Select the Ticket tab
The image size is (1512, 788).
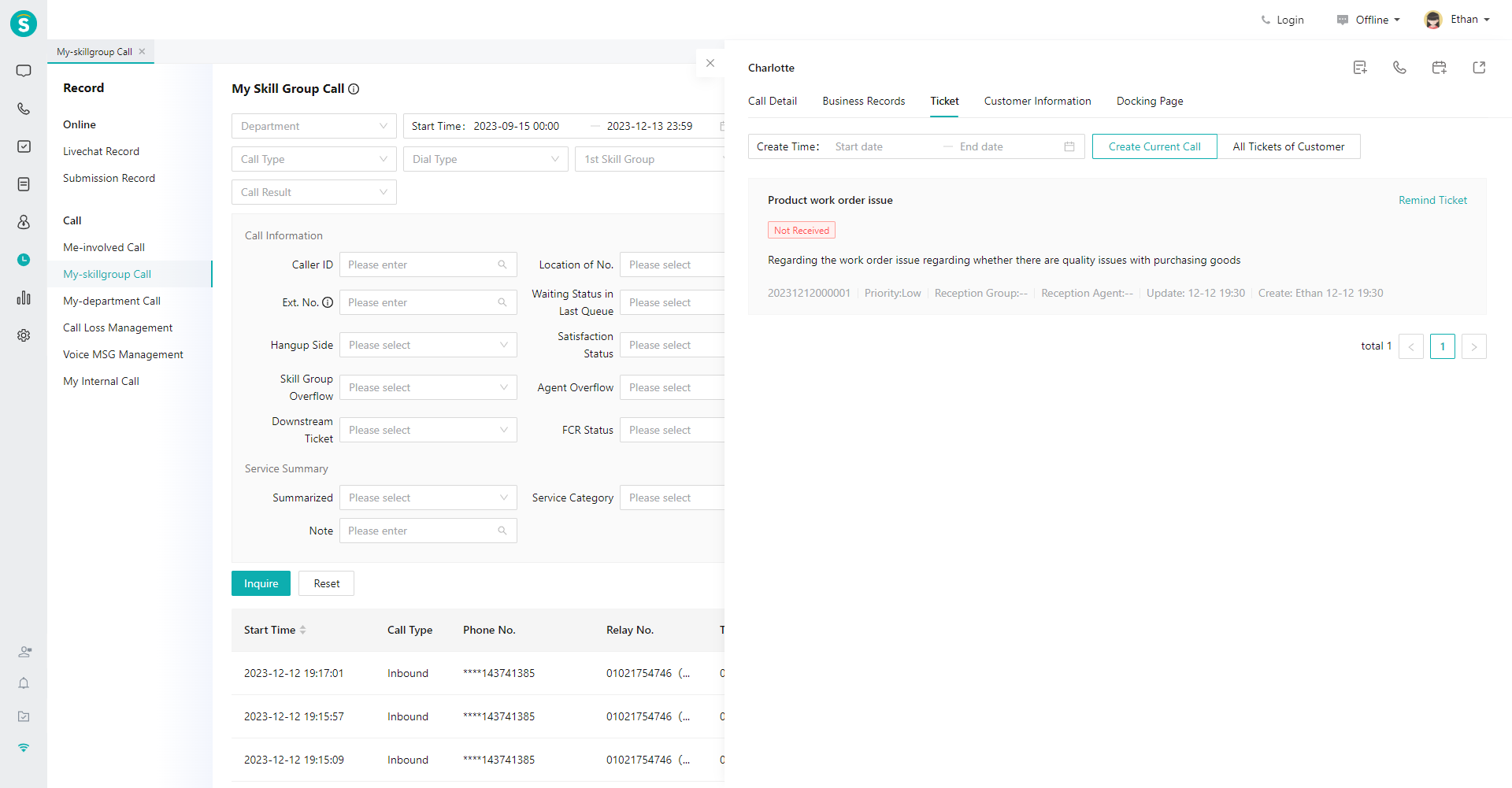click(x=944, y=101)
